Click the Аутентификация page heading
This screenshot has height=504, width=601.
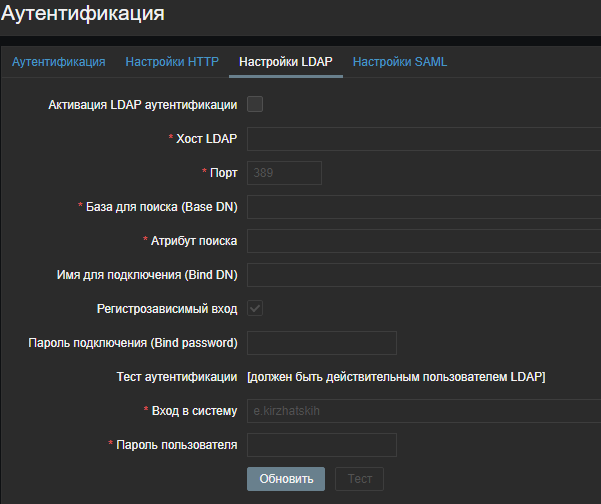82,14
